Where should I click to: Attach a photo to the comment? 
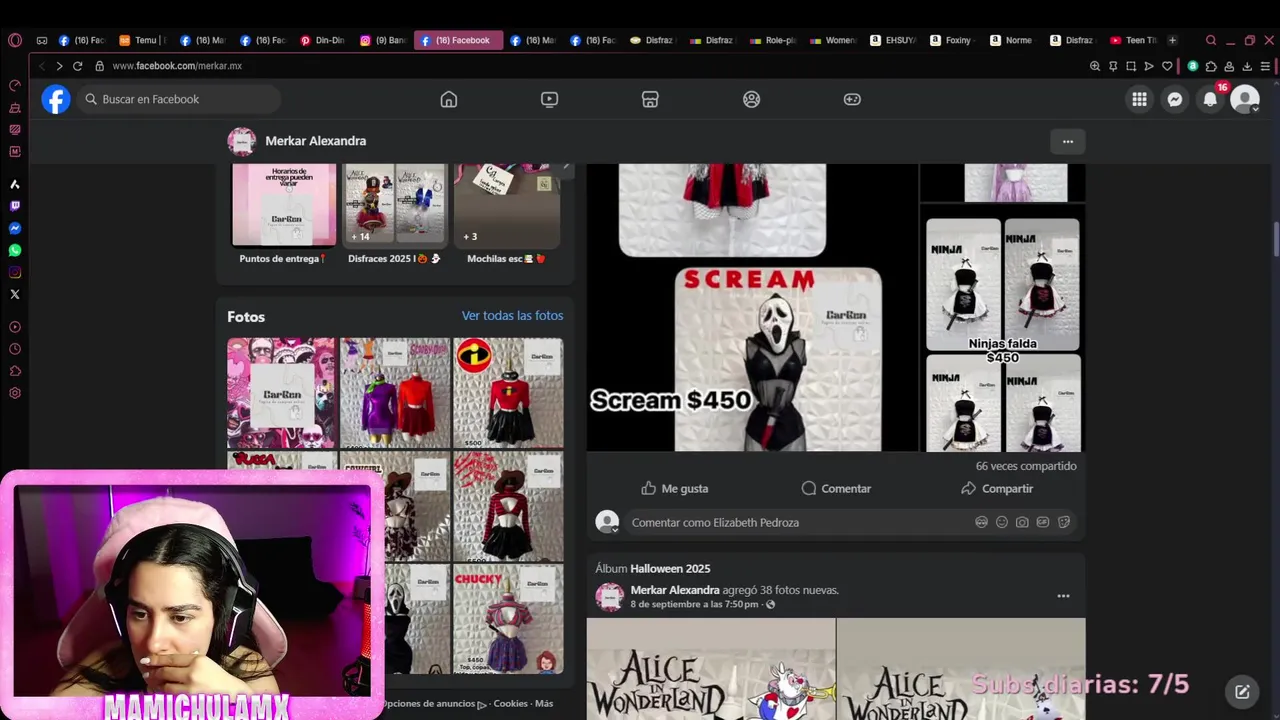1022,522
